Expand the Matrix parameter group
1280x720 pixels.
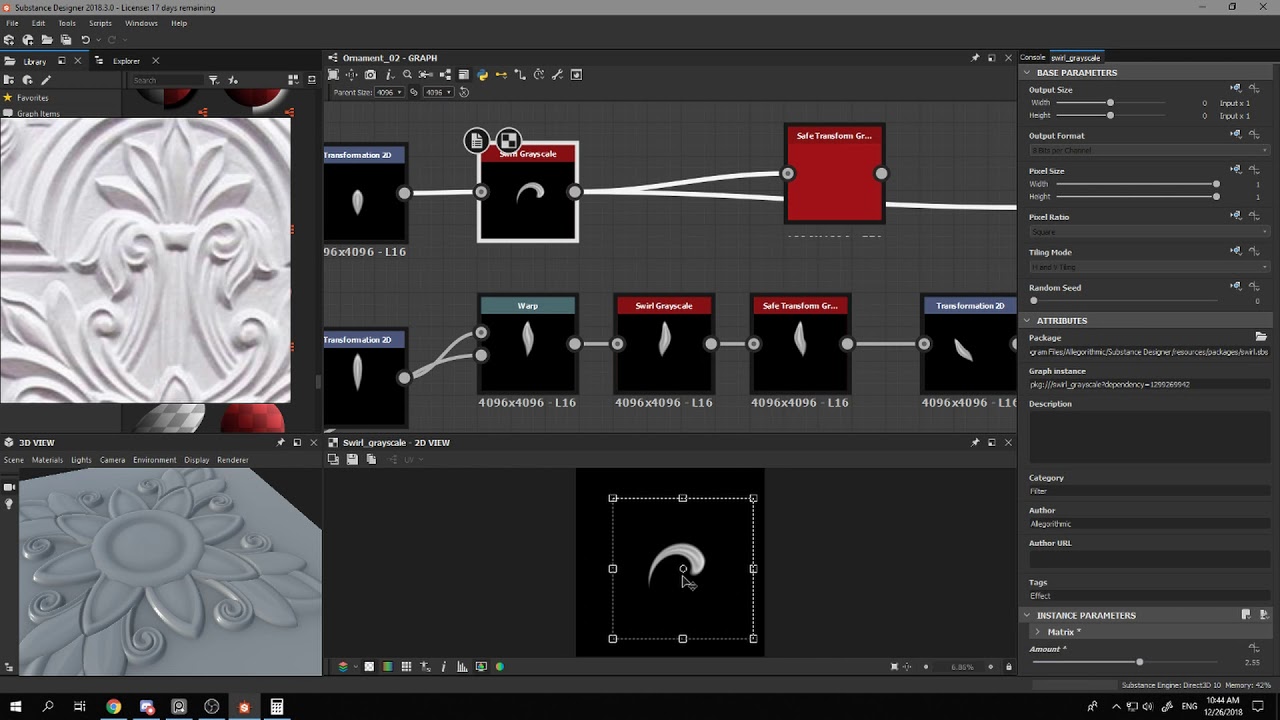(x=1038, y=632)
